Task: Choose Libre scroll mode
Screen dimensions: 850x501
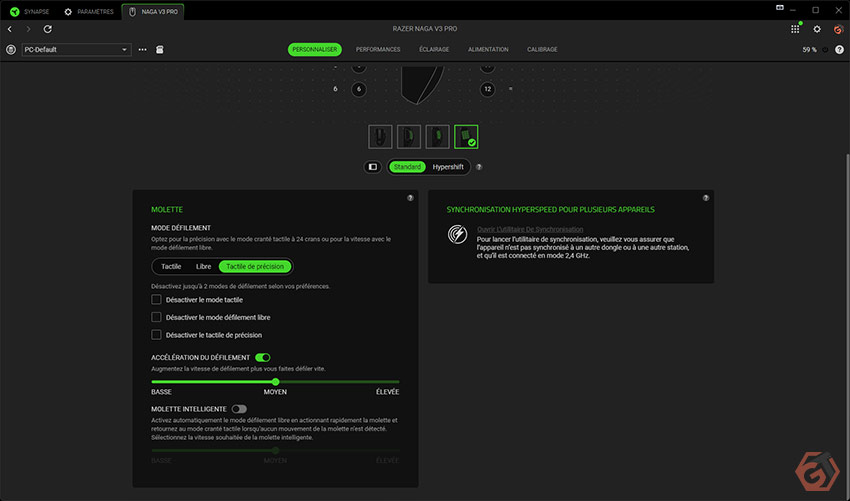Action: pyautogui.click(x=203, y=266)
